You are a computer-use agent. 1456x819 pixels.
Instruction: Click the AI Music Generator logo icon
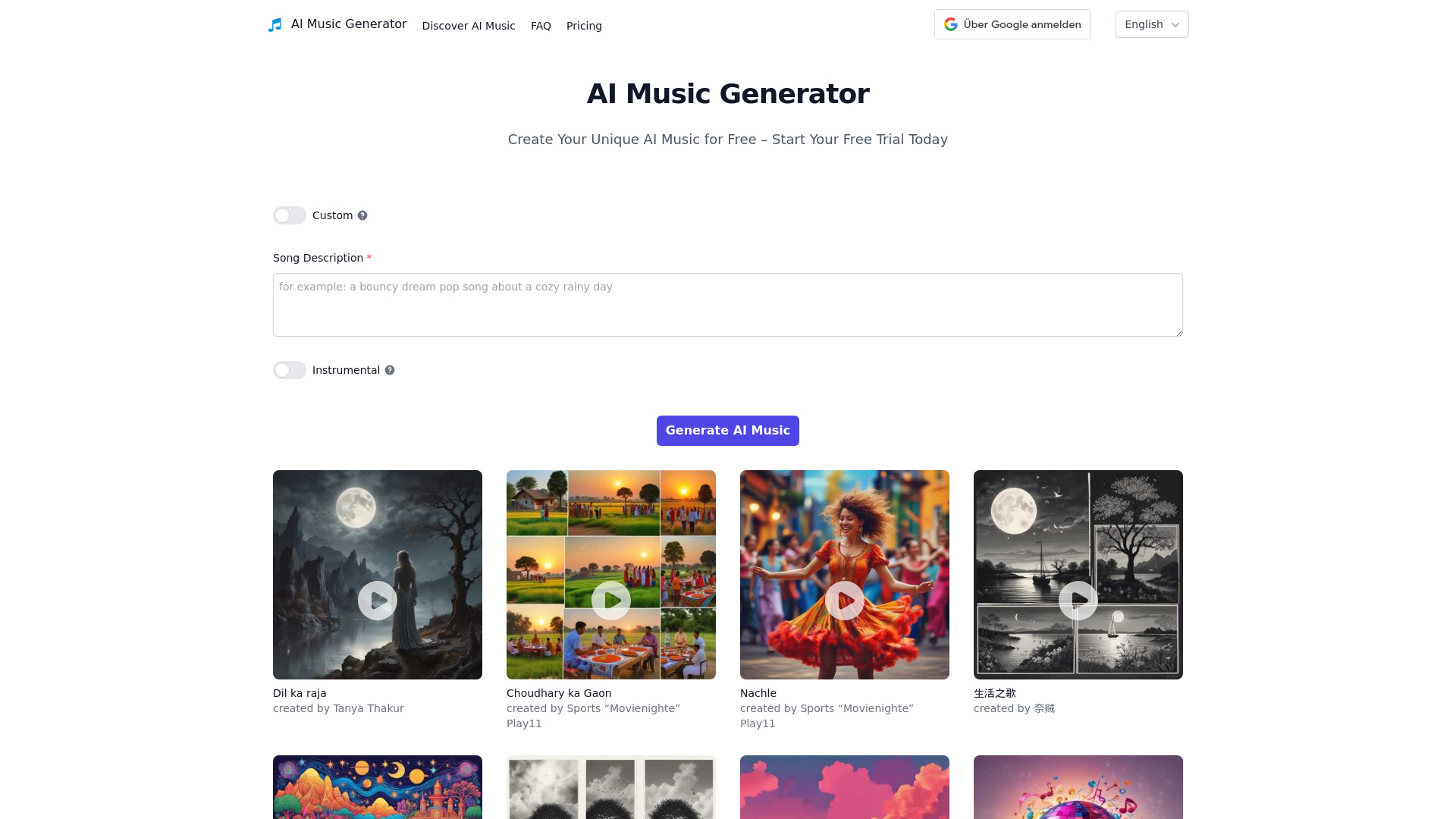pyautogui.click(x=276, y=24)
